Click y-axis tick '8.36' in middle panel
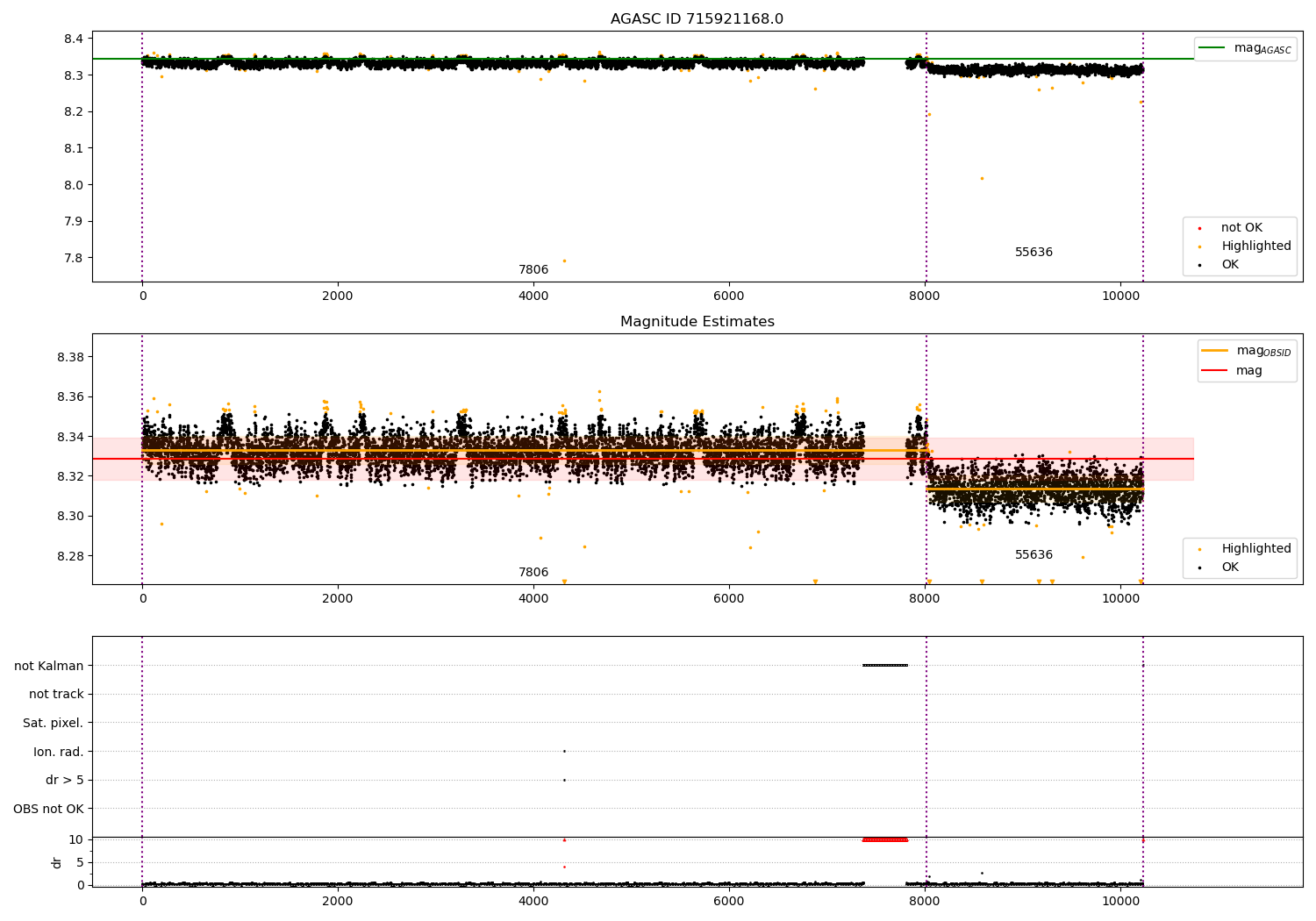Screen dimensions: 1316x921 click(70, 397)
